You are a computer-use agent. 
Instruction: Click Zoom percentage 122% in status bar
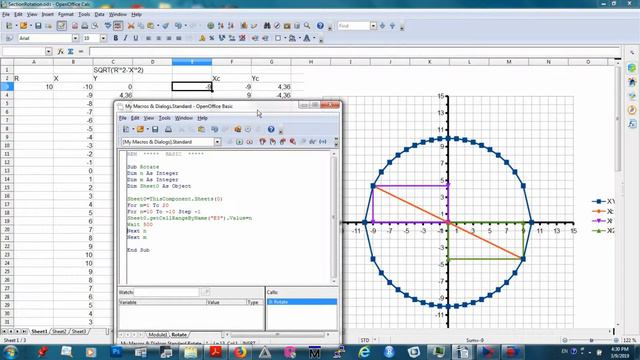point(629,340)
